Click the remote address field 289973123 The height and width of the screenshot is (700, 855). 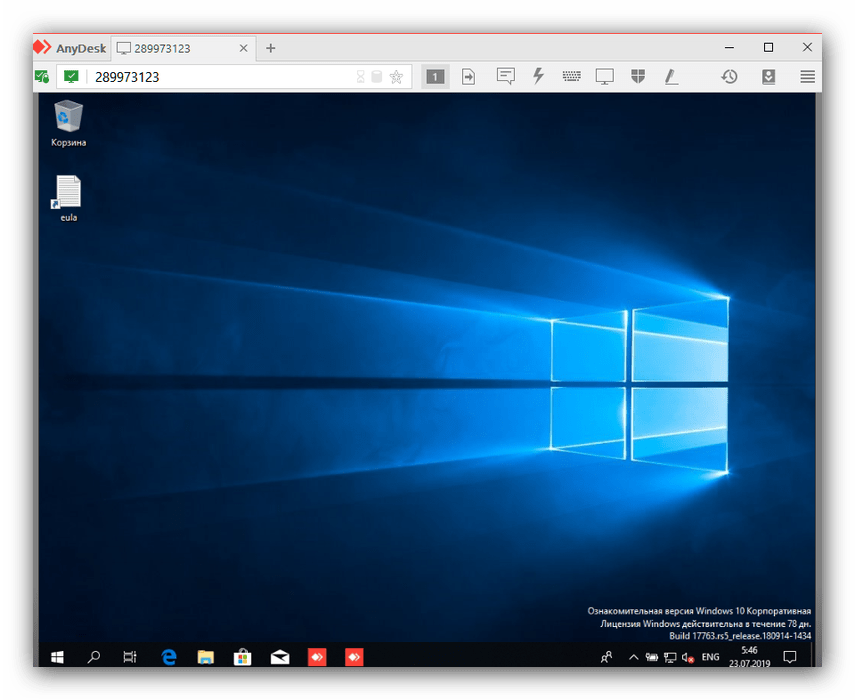[220, 77]
